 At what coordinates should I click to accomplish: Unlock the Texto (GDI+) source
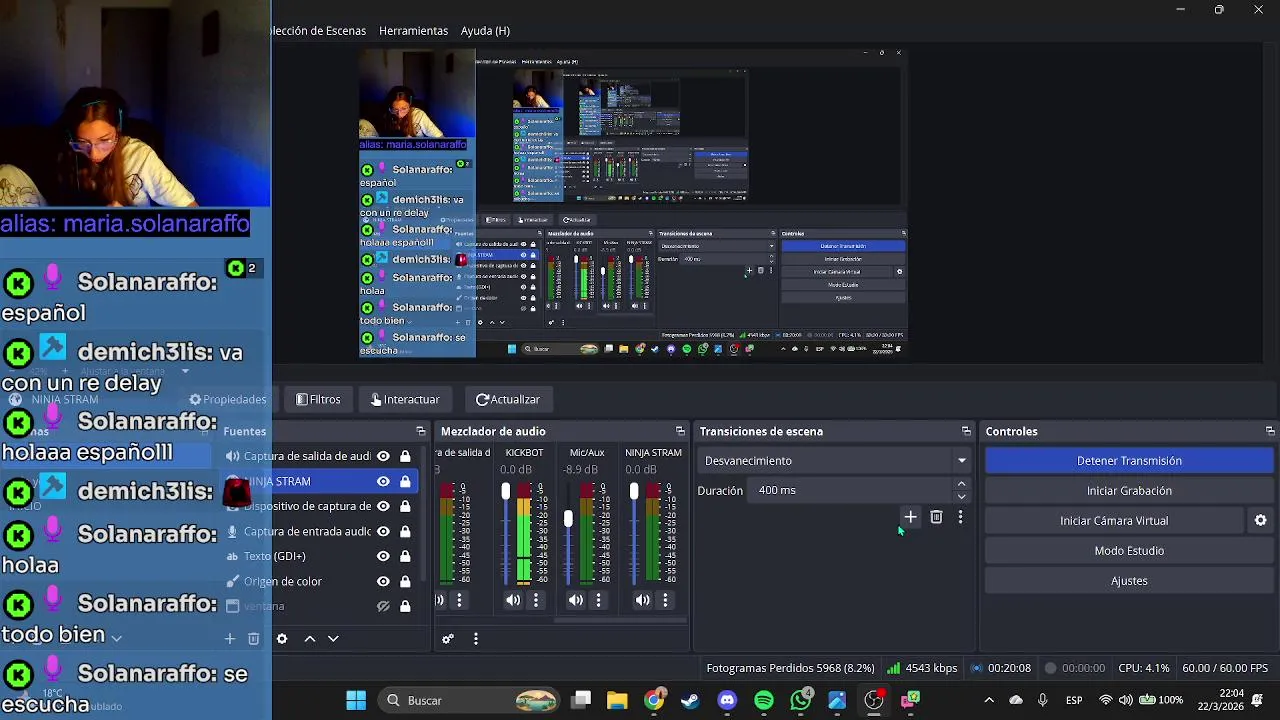[405, 556]
